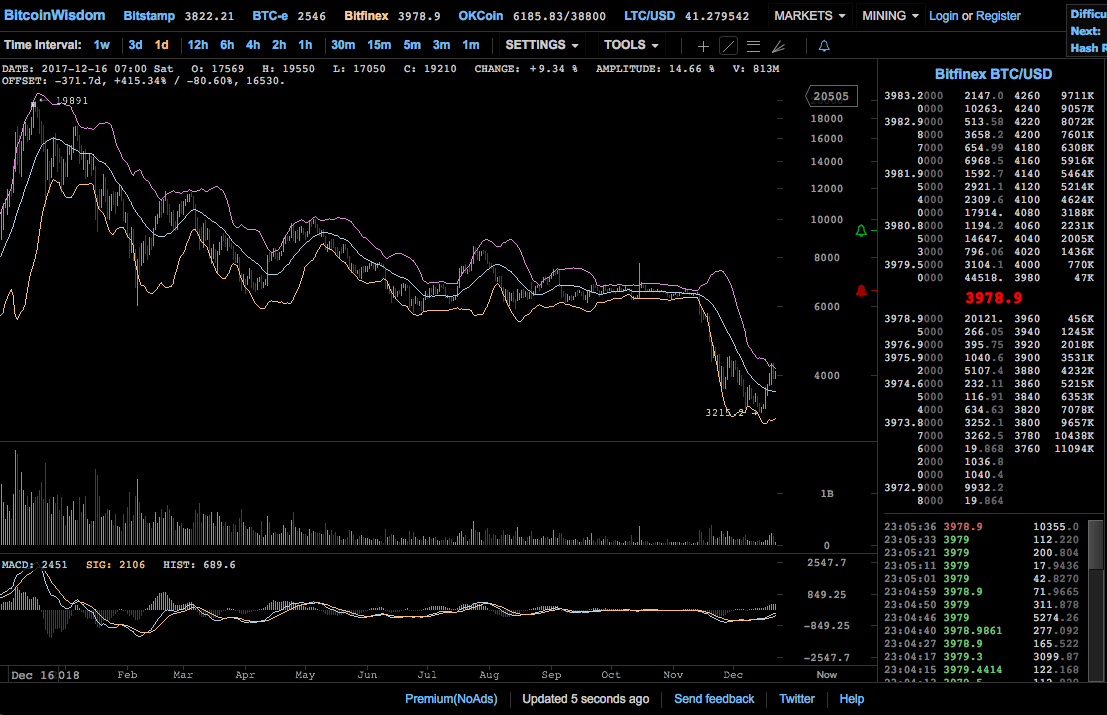Click the Updated 5 seconds ago status
The width and height of the screenshot is (1107, 715).
click(x=585, y=699)
